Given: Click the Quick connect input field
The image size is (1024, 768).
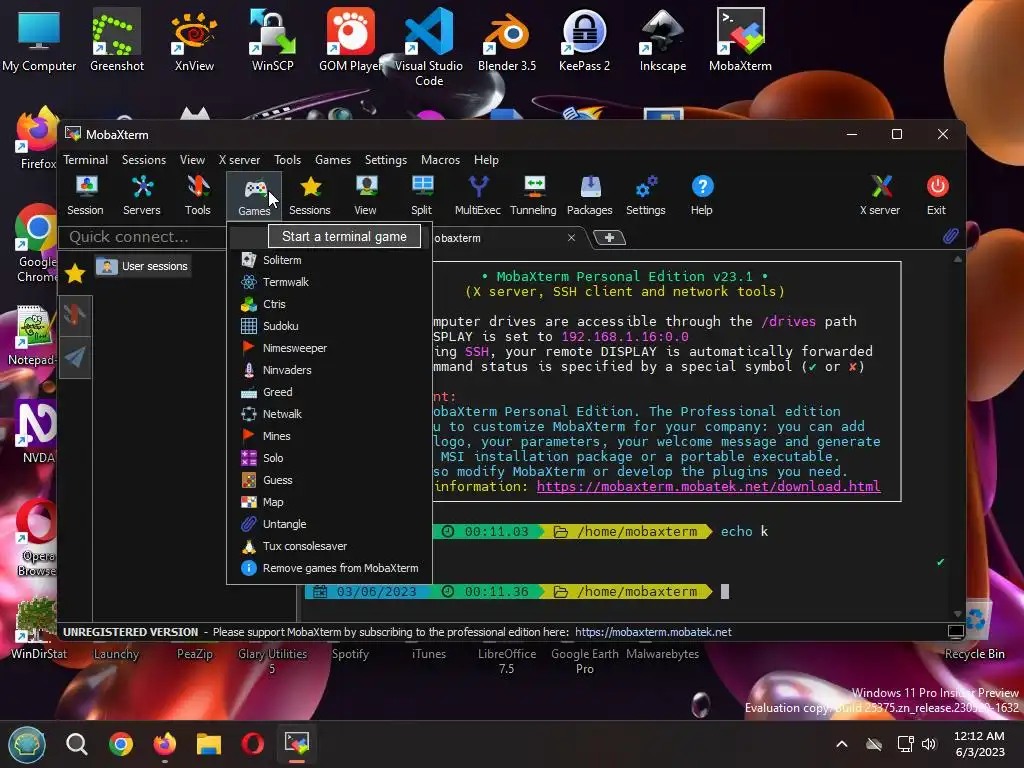Looking at the screenshot, I should (142, 237).
